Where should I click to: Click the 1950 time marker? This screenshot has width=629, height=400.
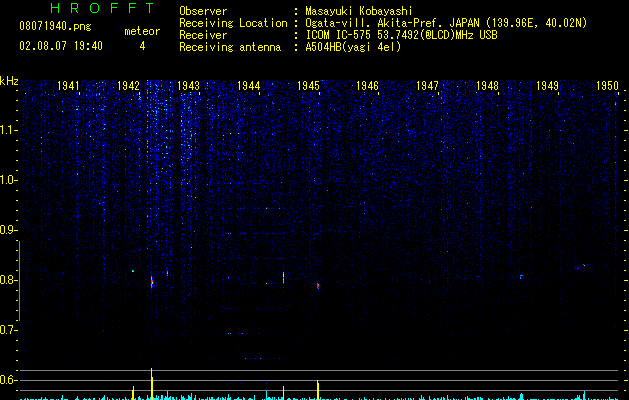(607, 86)
